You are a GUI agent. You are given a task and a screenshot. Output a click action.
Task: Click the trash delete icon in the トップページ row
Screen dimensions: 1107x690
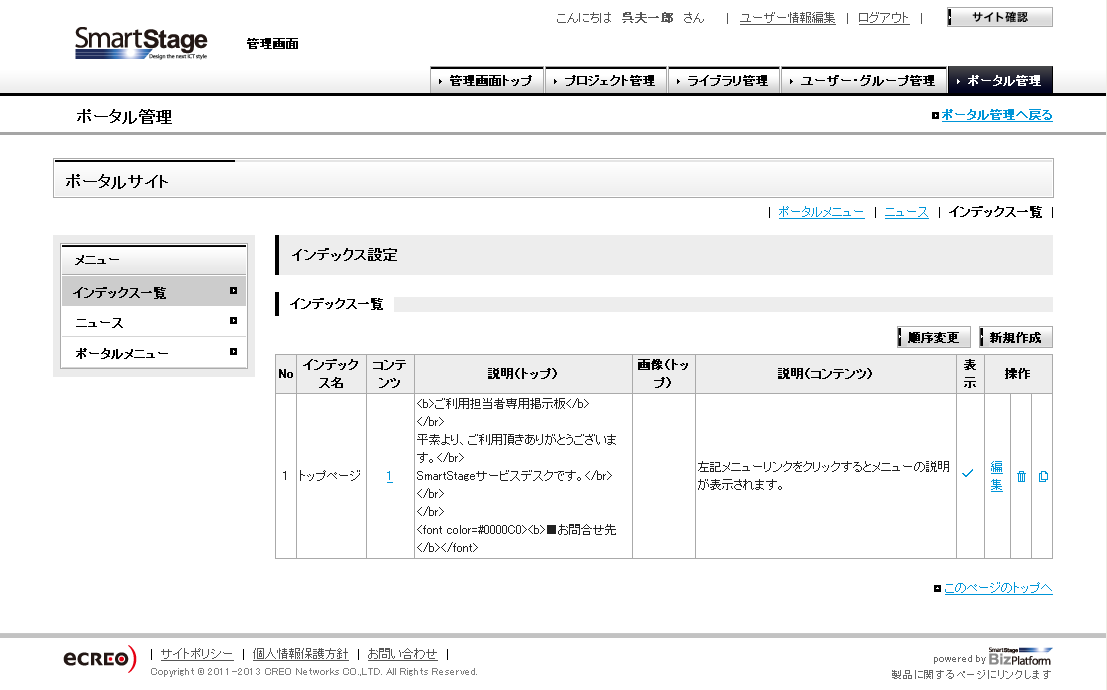pyautogui.click(x=1021, y=477)
